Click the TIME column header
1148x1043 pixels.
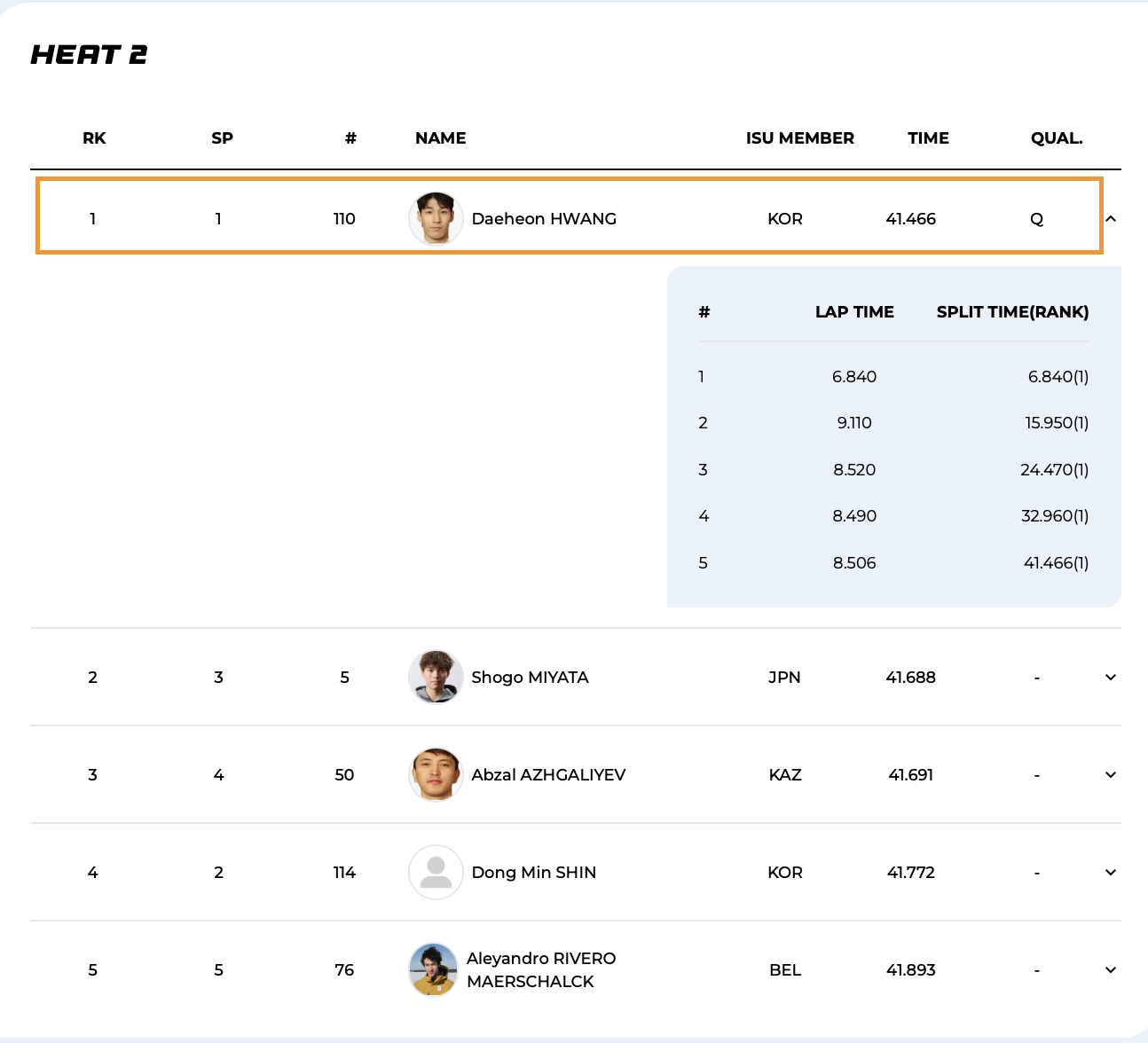pyautogui.click(x=928, y=138)
